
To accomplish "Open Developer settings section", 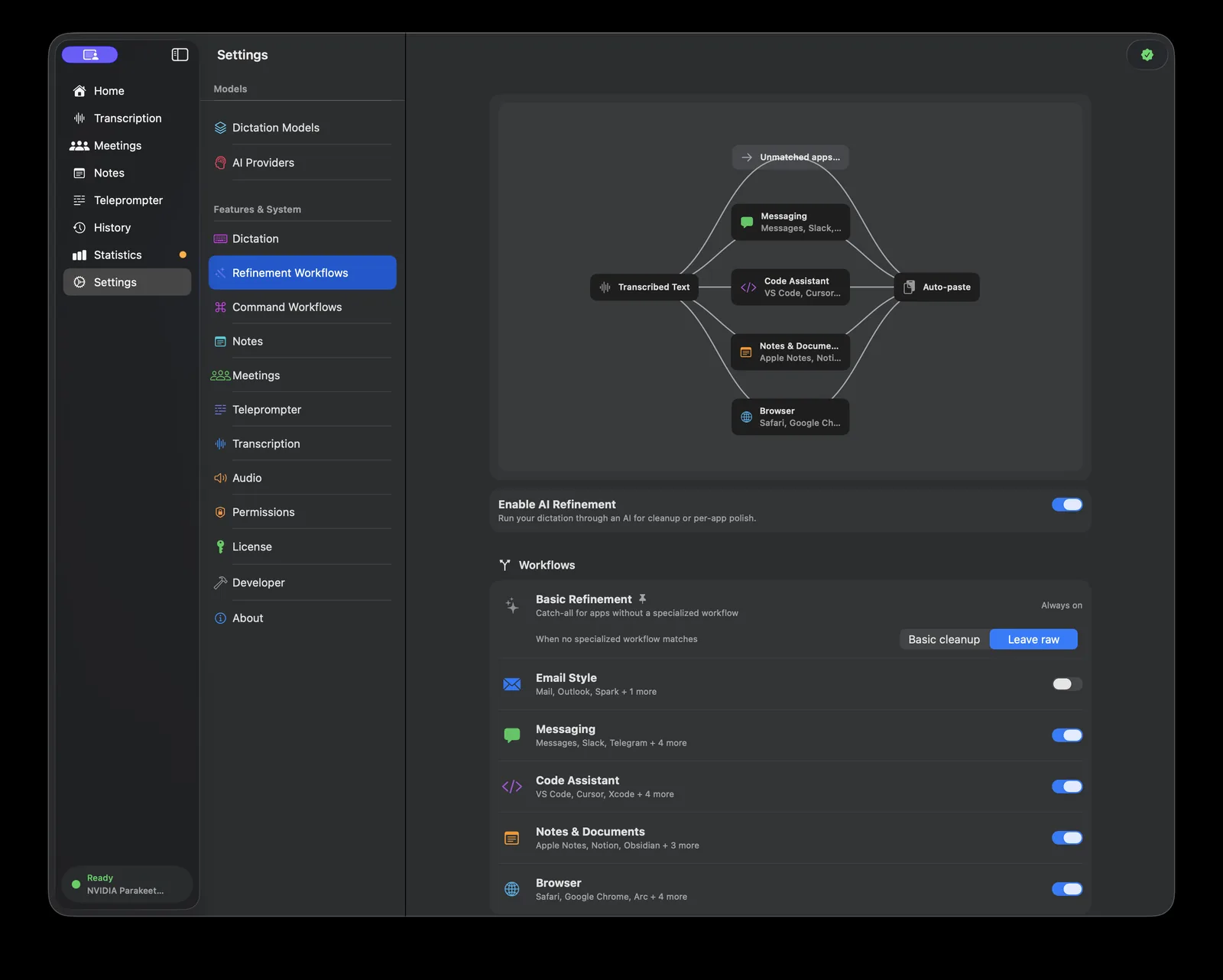I will pyautogui.click(x=302, y=582).
